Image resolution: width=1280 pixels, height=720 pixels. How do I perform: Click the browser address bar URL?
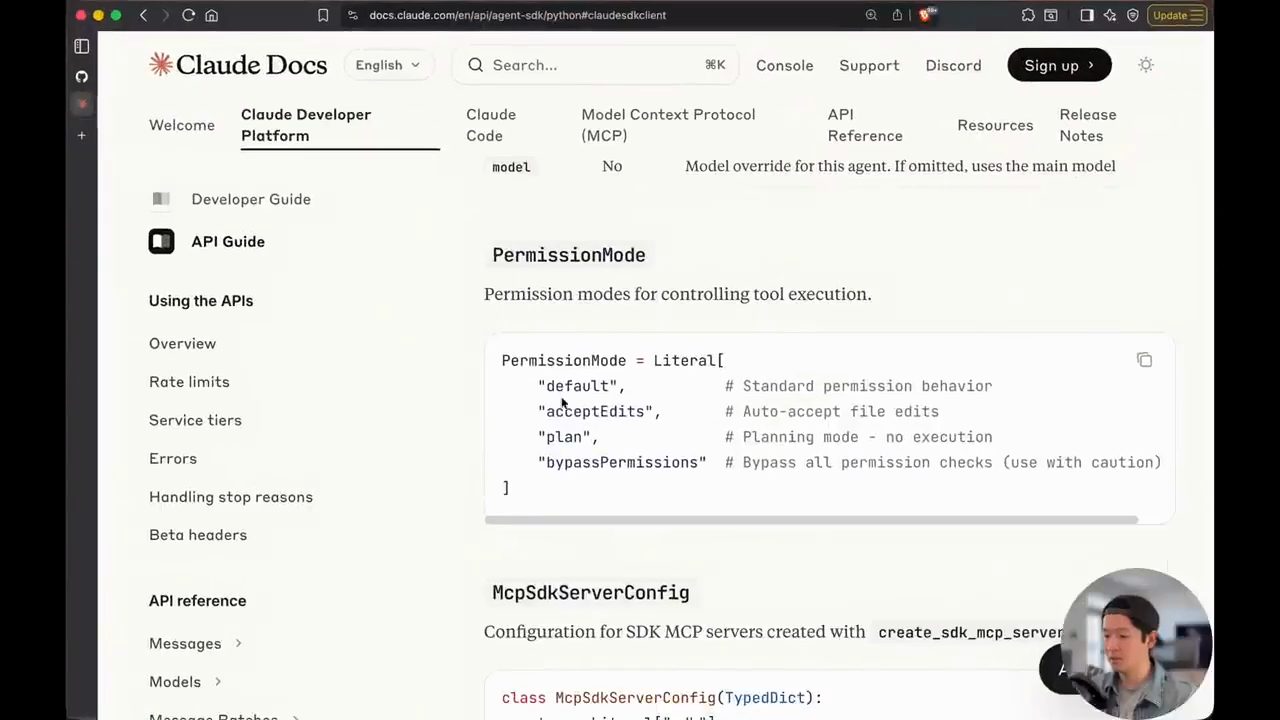click(x=517, y=15)
